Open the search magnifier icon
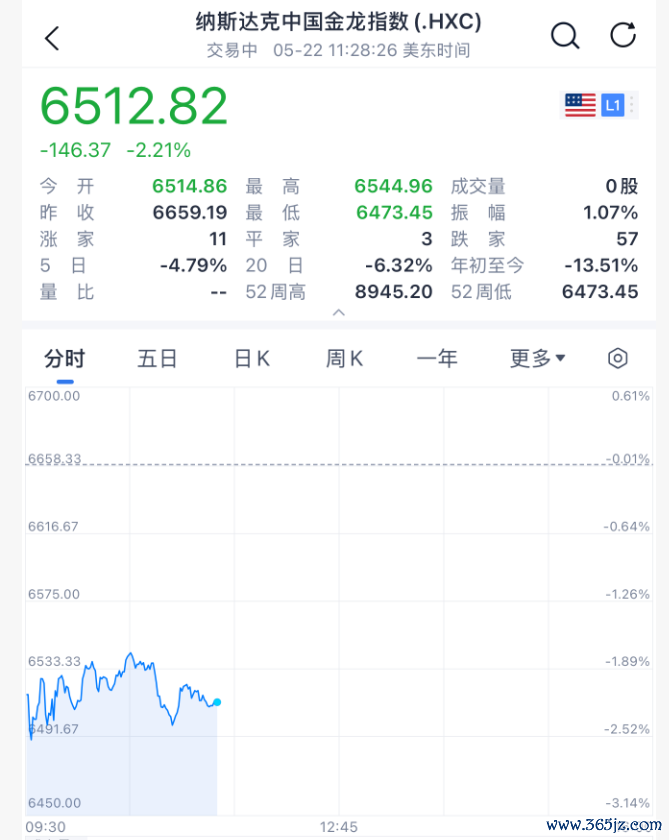The height and width of the screenshot is (840, 669). click(565, 36)
